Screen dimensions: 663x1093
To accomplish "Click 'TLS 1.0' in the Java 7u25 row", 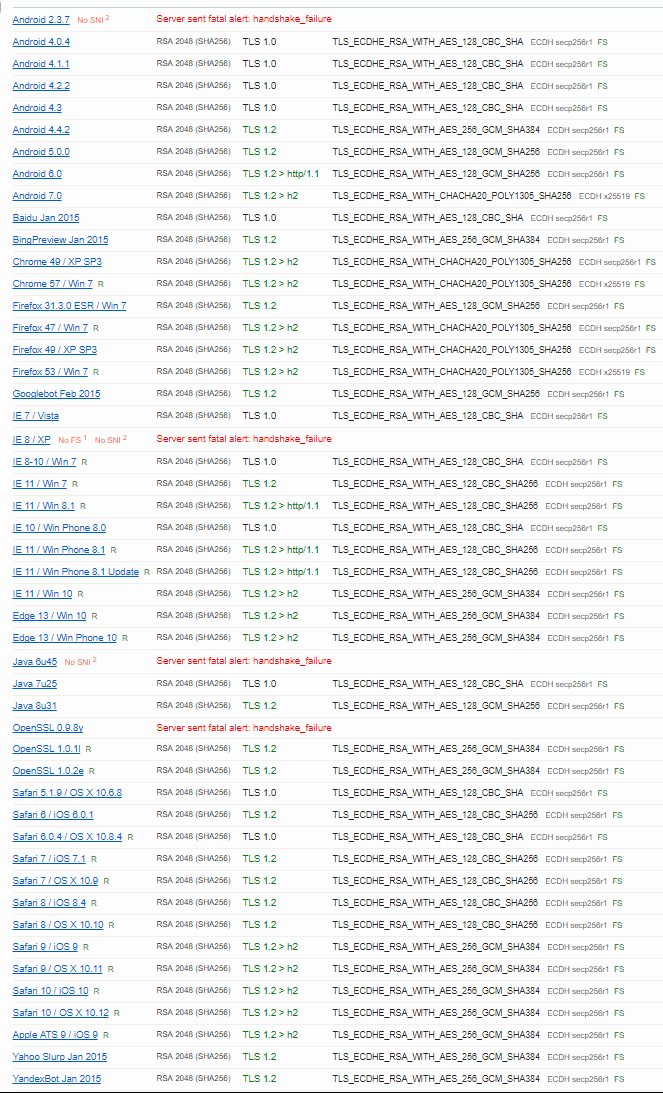I will click(x=259, y=683).
